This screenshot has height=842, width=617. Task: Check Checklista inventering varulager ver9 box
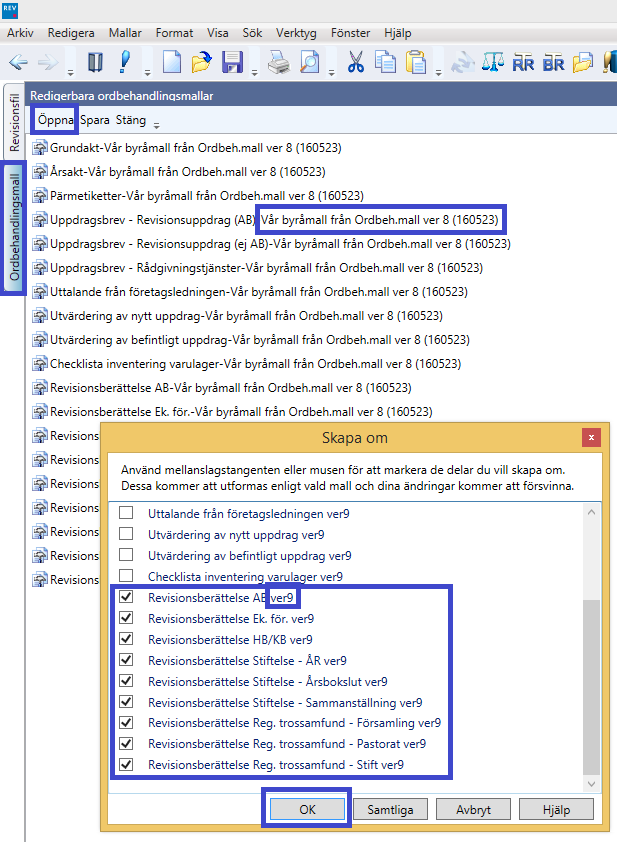126,576
